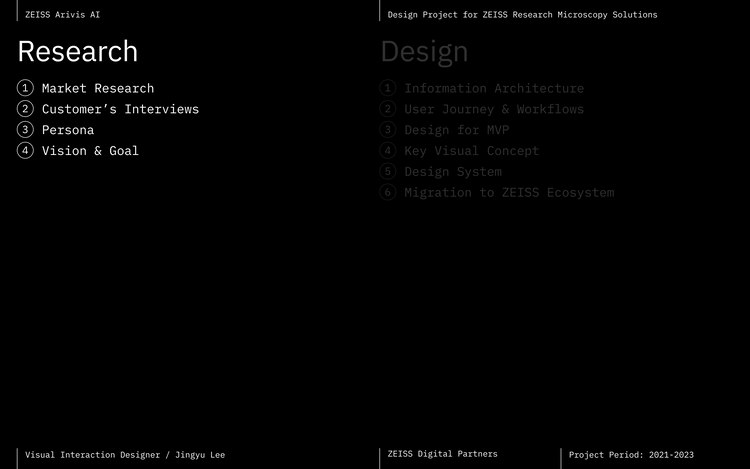750x469 pixels.
Task: Open the Customer's Interviews item
Action: pos(120,109)
